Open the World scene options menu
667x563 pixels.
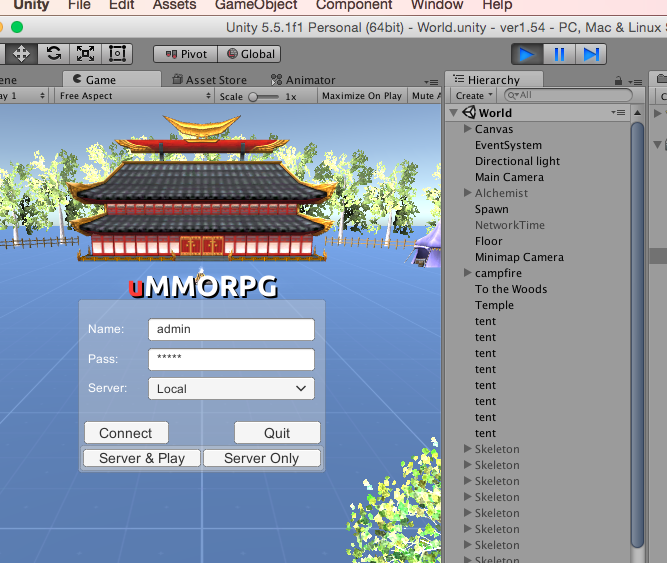click(x=618, y=113)
